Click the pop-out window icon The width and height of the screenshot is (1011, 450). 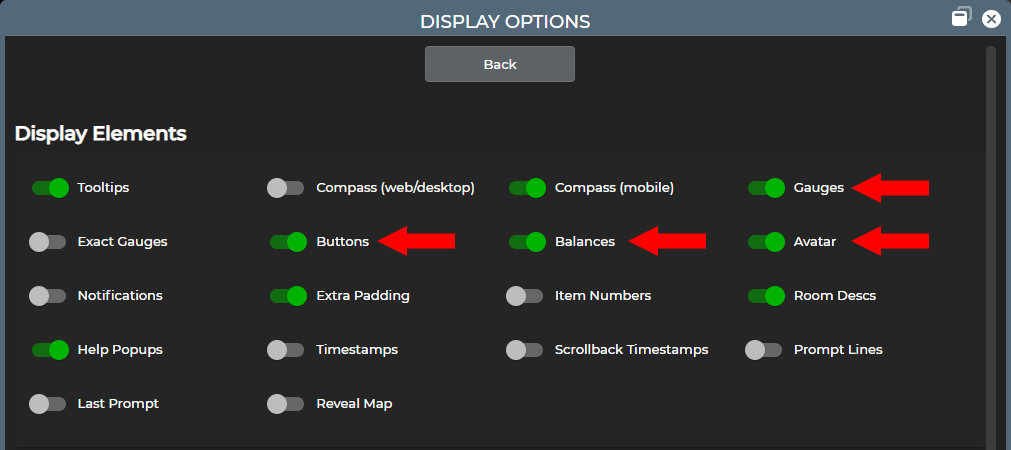(x=961, y=18)
